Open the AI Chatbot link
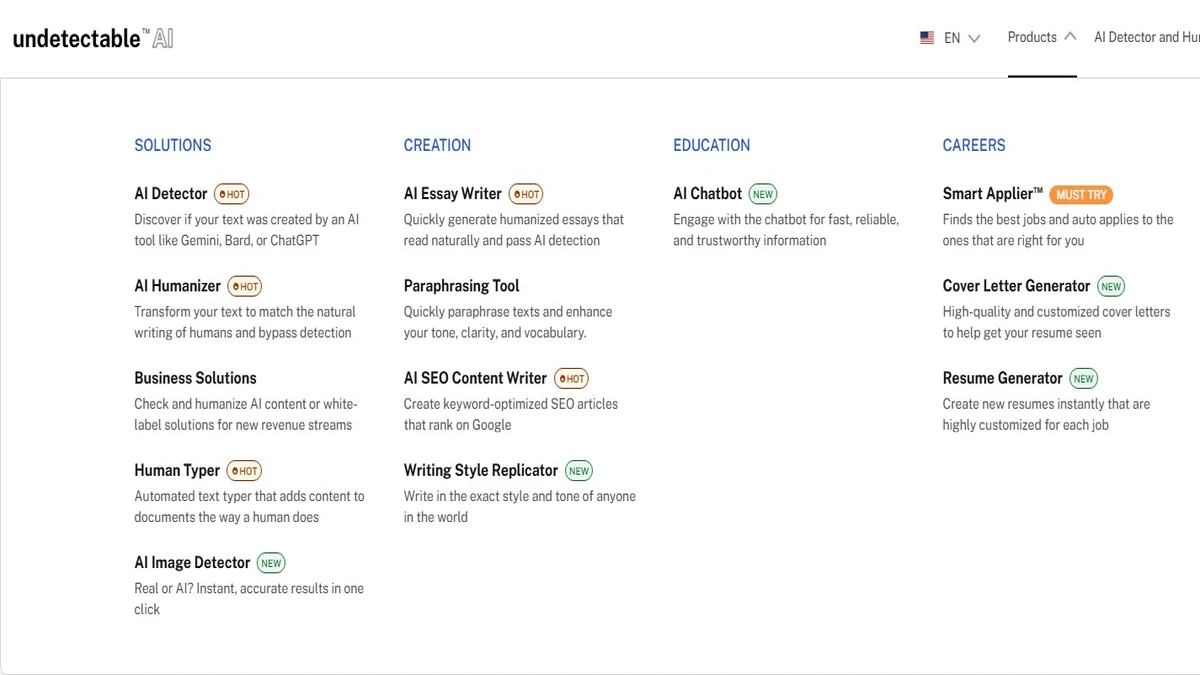 click(x=707, y=194)
